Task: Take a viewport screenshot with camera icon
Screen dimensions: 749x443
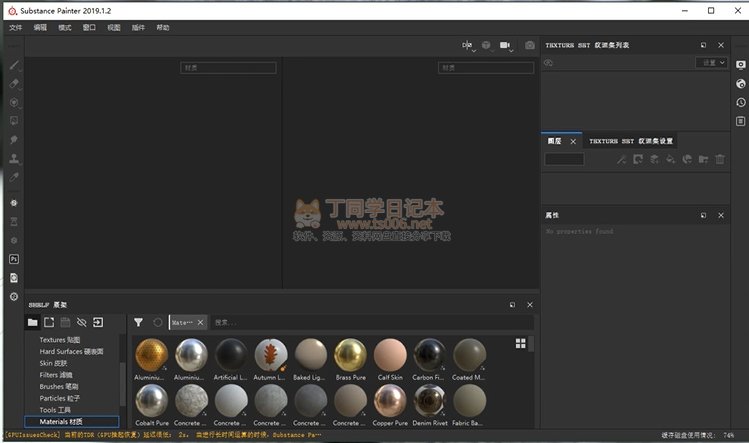Action: point(529,45)
